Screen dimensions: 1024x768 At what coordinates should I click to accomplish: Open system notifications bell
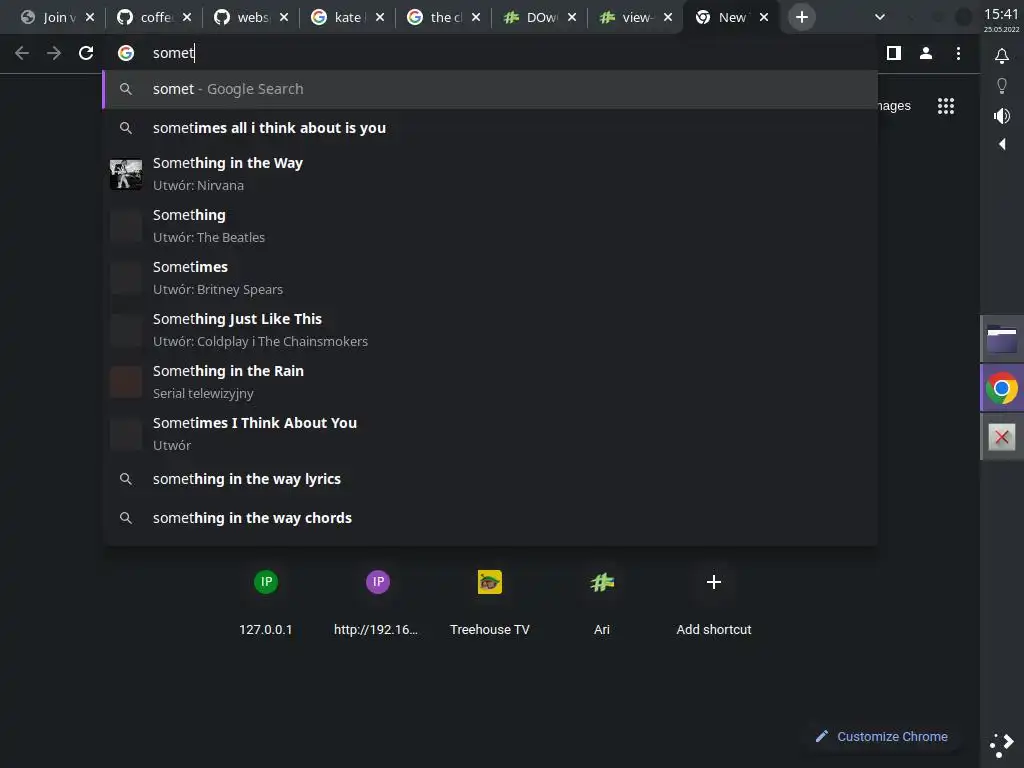[x=1002, y=56]
